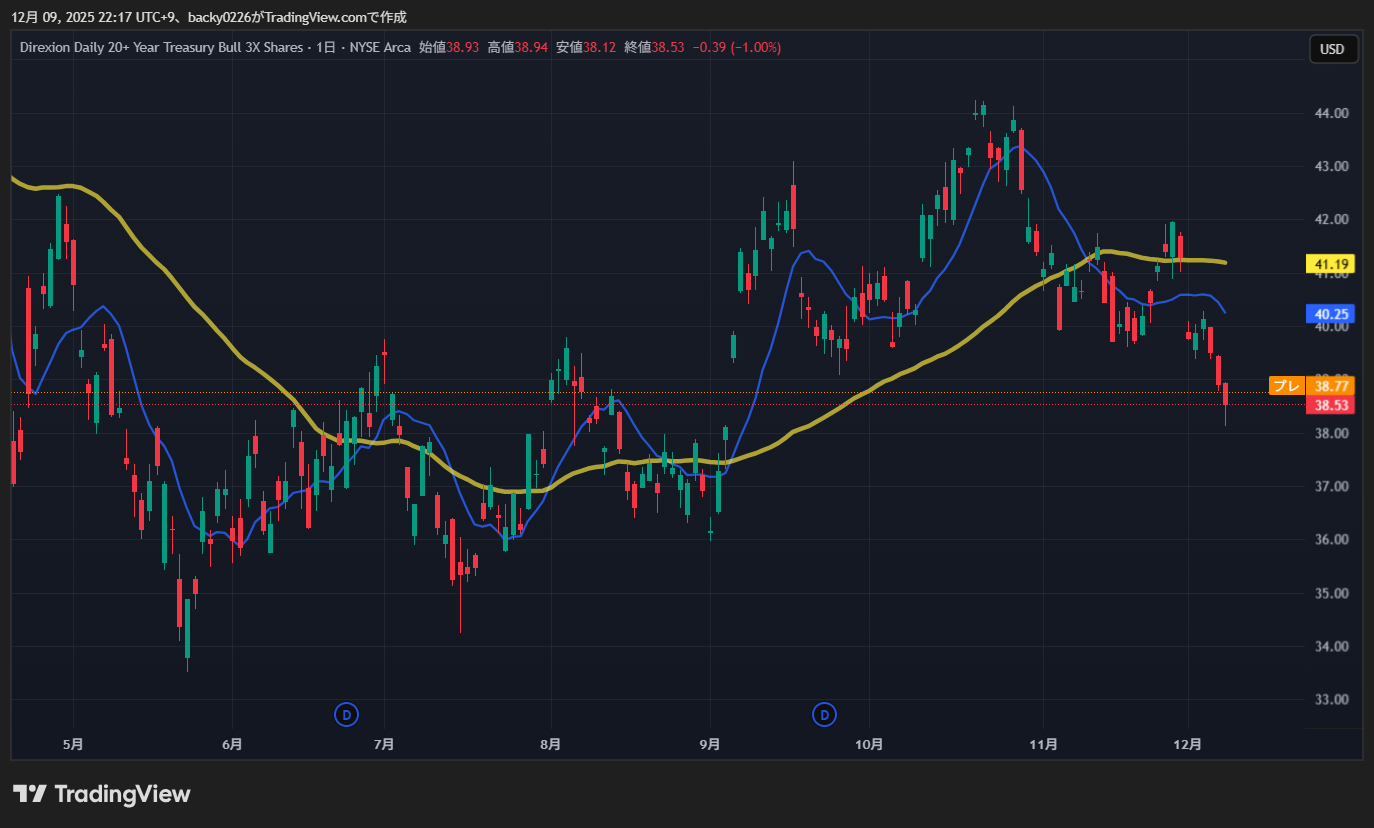This screenshot has height=828, width=1374.
Task: Click the 始値 38.93 open value
Action: pos(449,47)
